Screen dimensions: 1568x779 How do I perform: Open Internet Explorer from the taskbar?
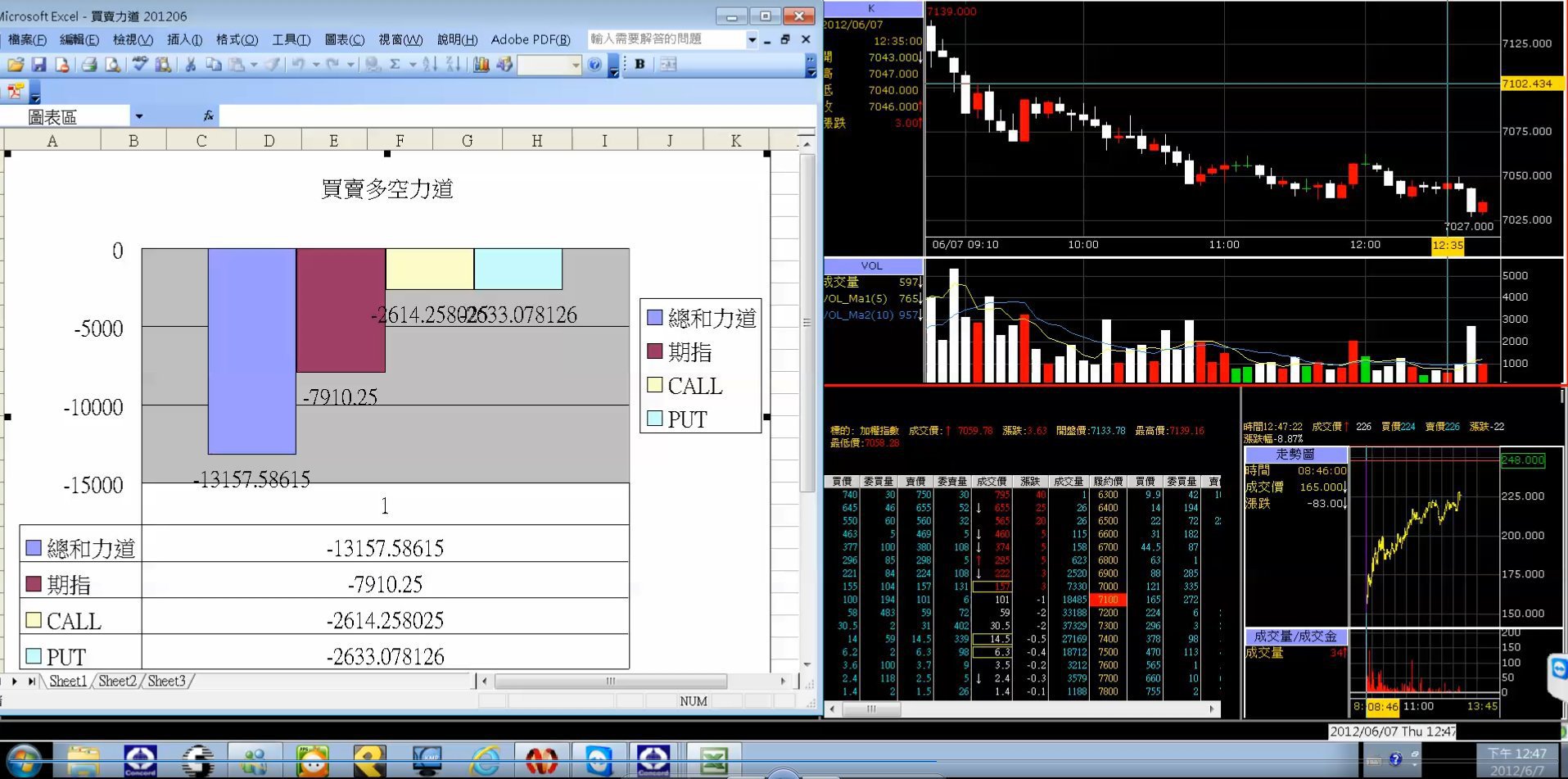485,761
